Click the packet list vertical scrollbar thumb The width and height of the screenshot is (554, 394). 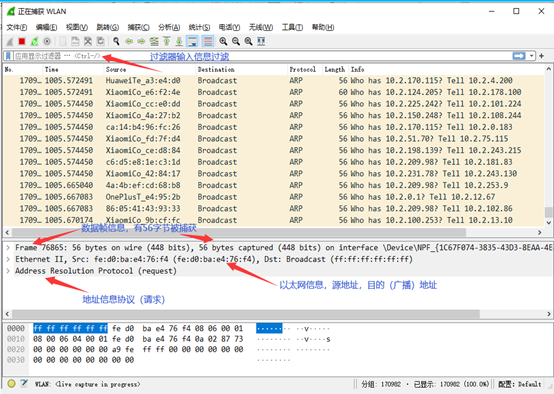click(x=548, y=212)
